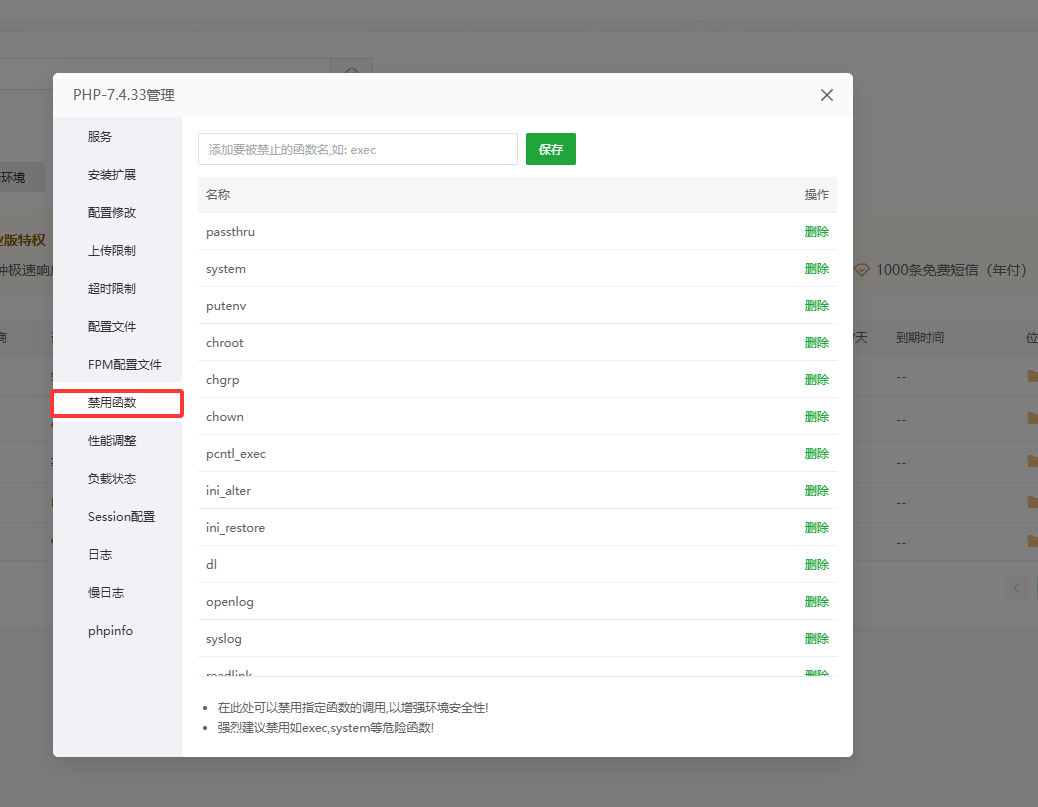Click the green 保存 button
This screenshot has height=807, width=1038.
551,149
